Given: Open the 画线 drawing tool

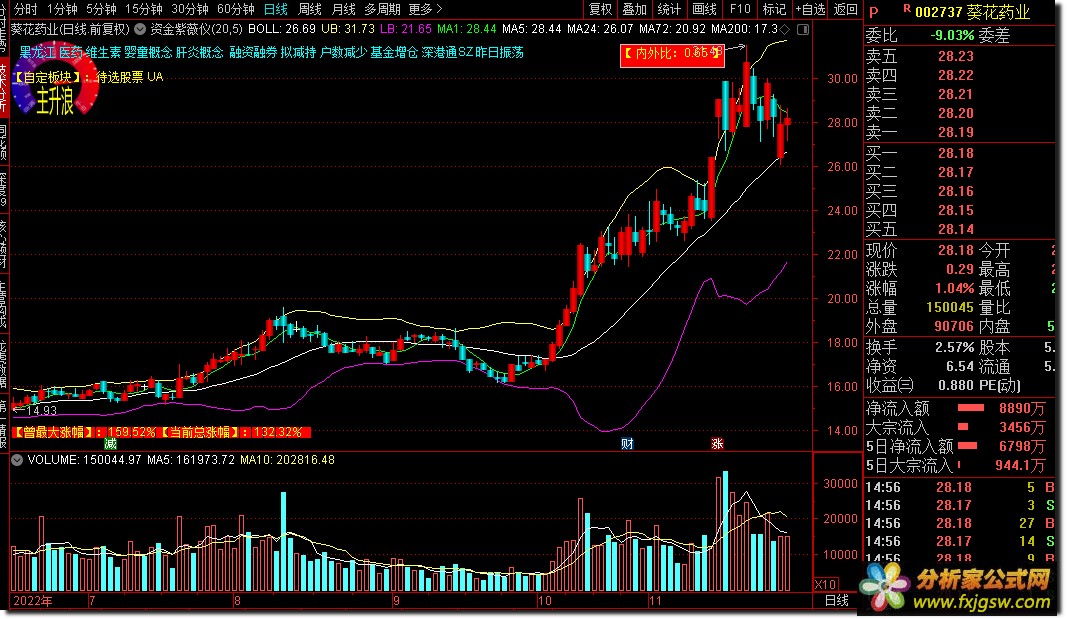Looking at the screenshot, I should pyautogui.click(x=704, y=9).
